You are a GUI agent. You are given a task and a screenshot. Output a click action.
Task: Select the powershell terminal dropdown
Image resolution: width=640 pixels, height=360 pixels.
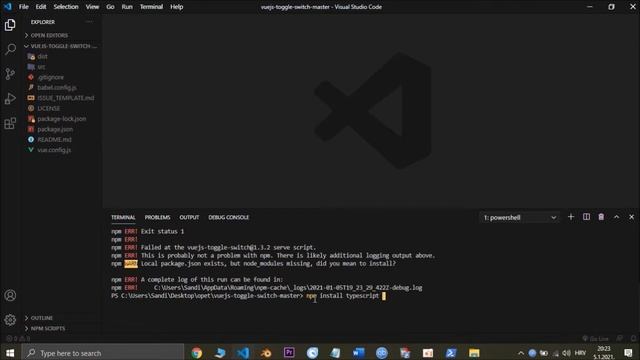coord(520,218)
